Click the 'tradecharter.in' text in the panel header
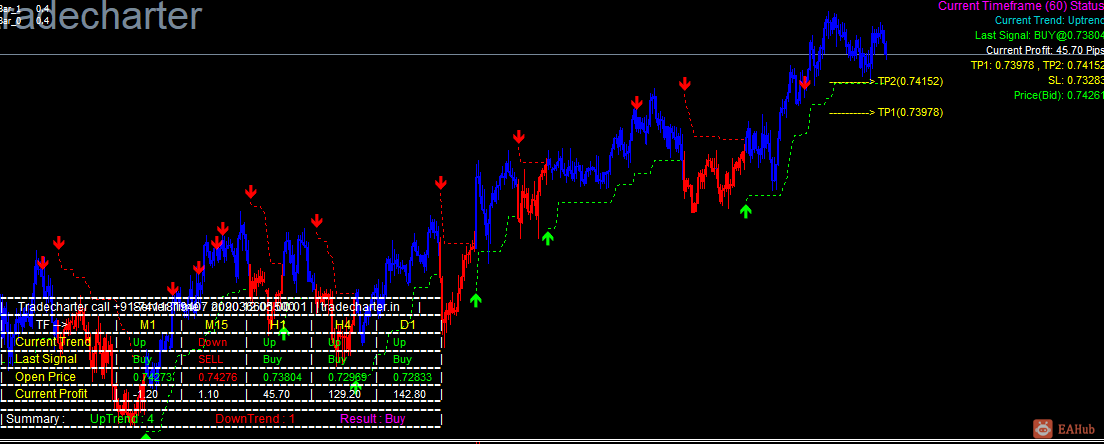The height and width of the screenshot is (444, 1104). tap(361, 307)
